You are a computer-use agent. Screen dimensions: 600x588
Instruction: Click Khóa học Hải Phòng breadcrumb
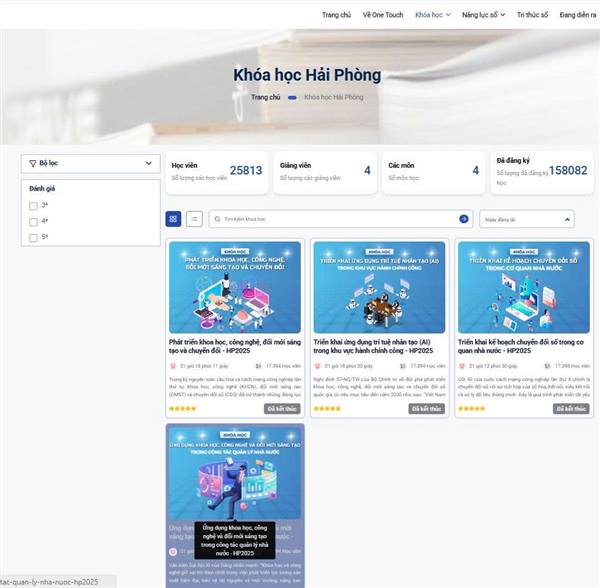coord(334,97)
